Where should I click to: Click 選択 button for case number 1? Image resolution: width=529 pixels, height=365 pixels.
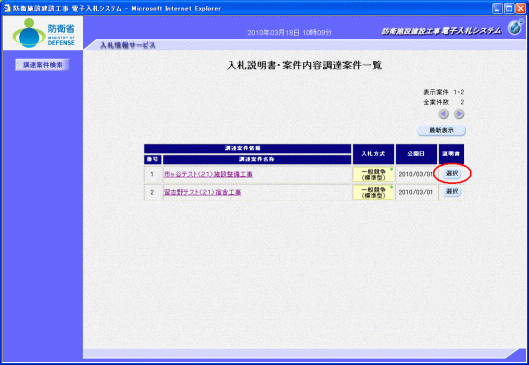(452, 173)
